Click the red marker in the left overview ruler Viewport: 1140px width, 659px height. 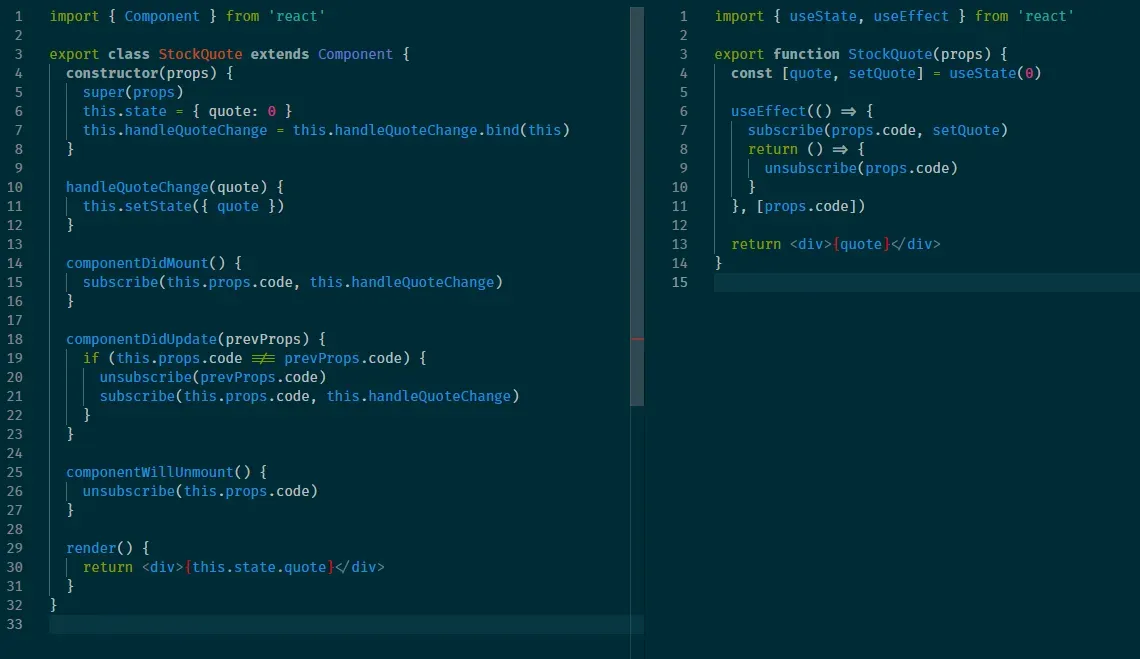[637, 340]
